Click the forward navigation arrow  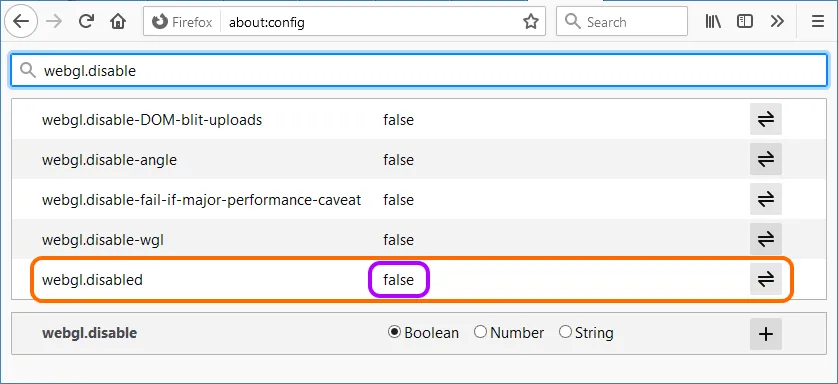pyautogui.click(x=54, y=22)
